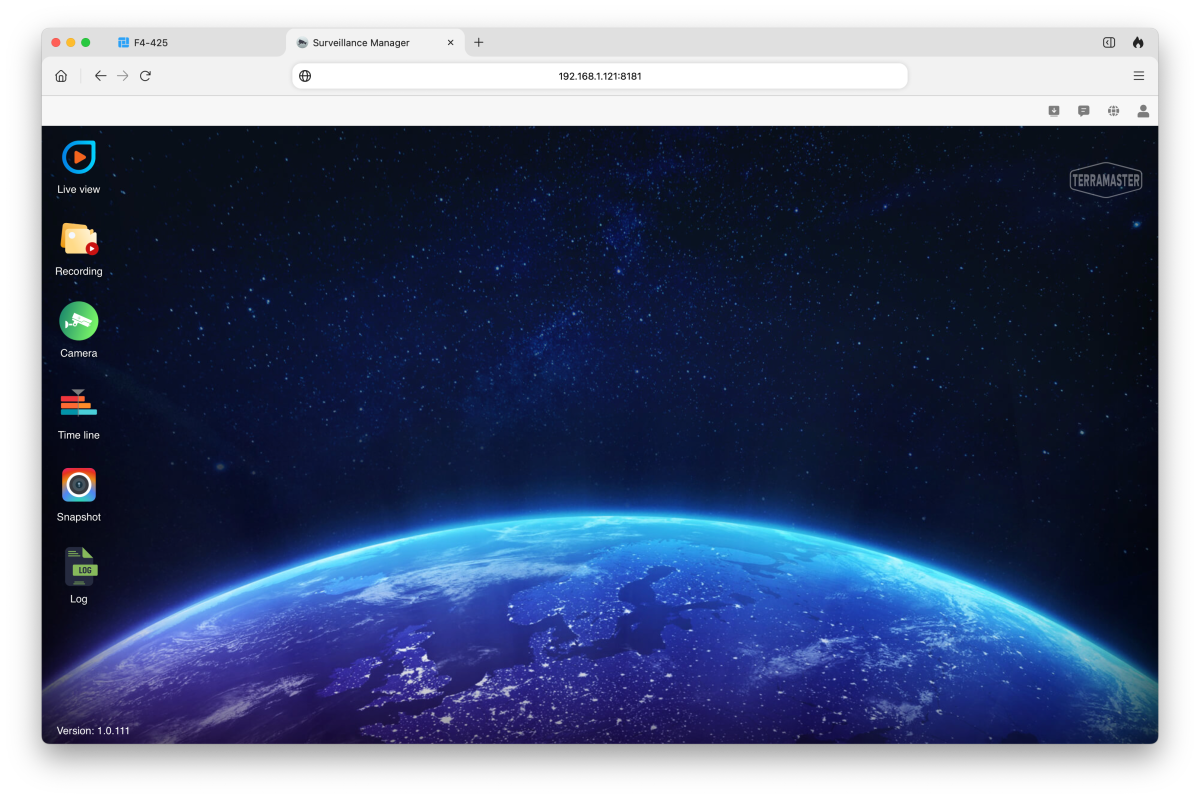Screen dimensions: 1200x799
Task: Click the flame icon in tab bar
Action: tap(1138, 42)
